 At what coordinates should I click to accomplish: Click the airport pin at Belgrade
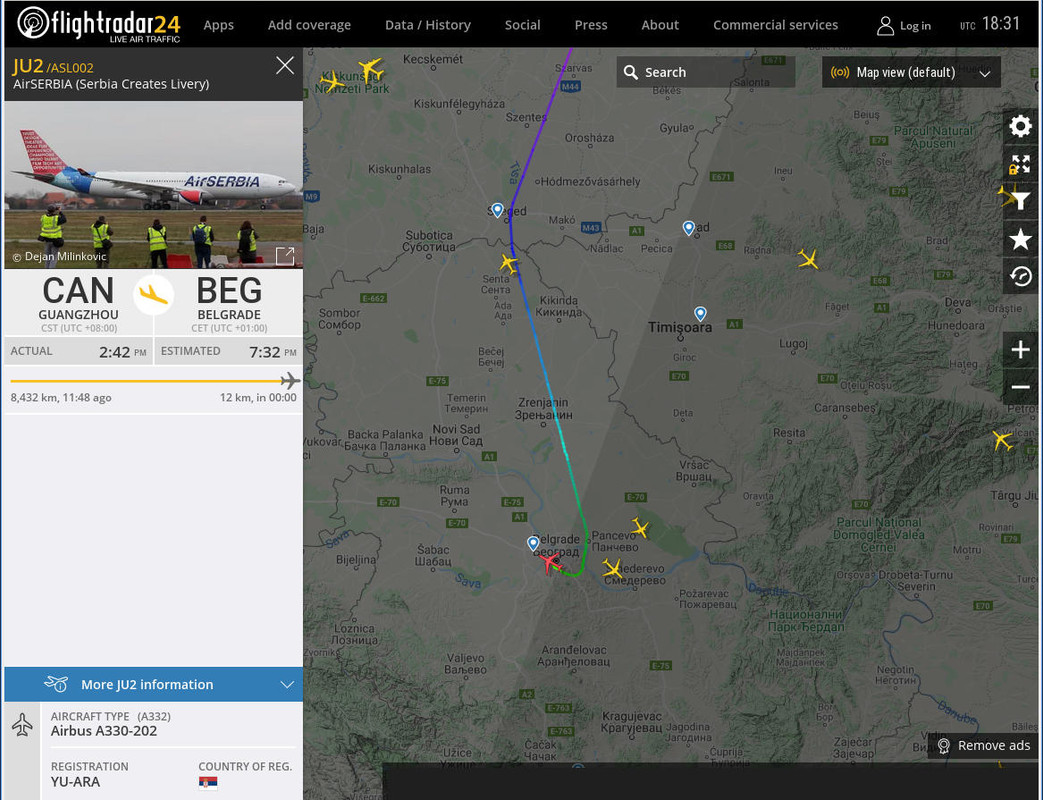533,543
